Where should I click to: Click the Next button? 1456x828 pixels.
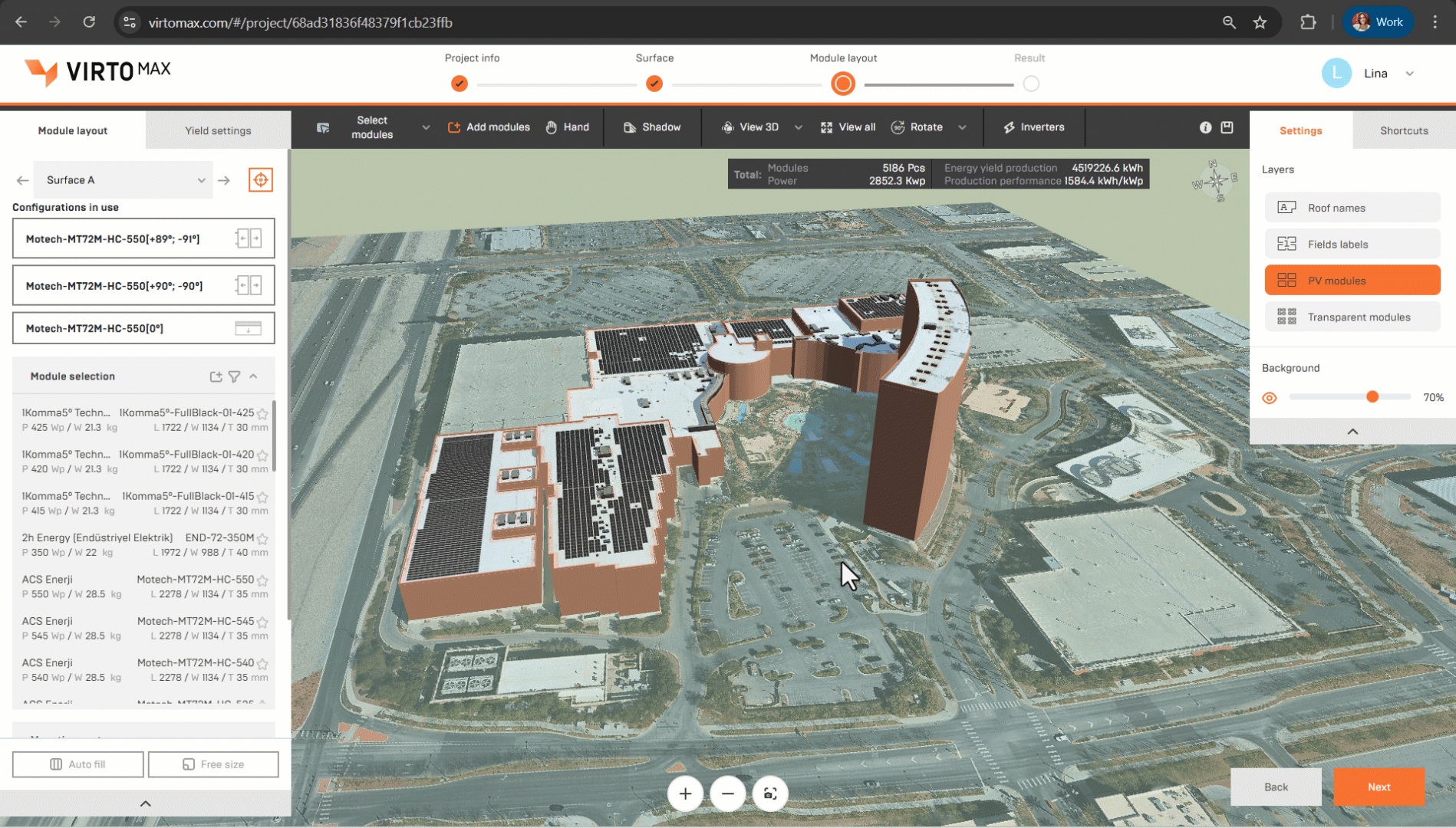click(x=1379, y=787)
